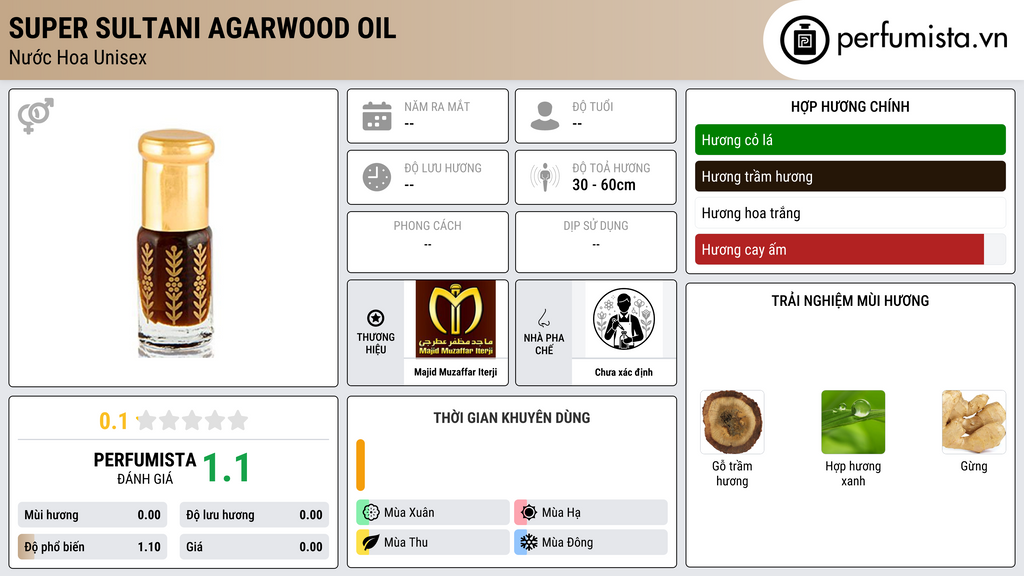This screenshot has height=576, width=1024.
Task: Click the SUPER SULTANI AGARWOOD OIL title
Action: point(202,28)
